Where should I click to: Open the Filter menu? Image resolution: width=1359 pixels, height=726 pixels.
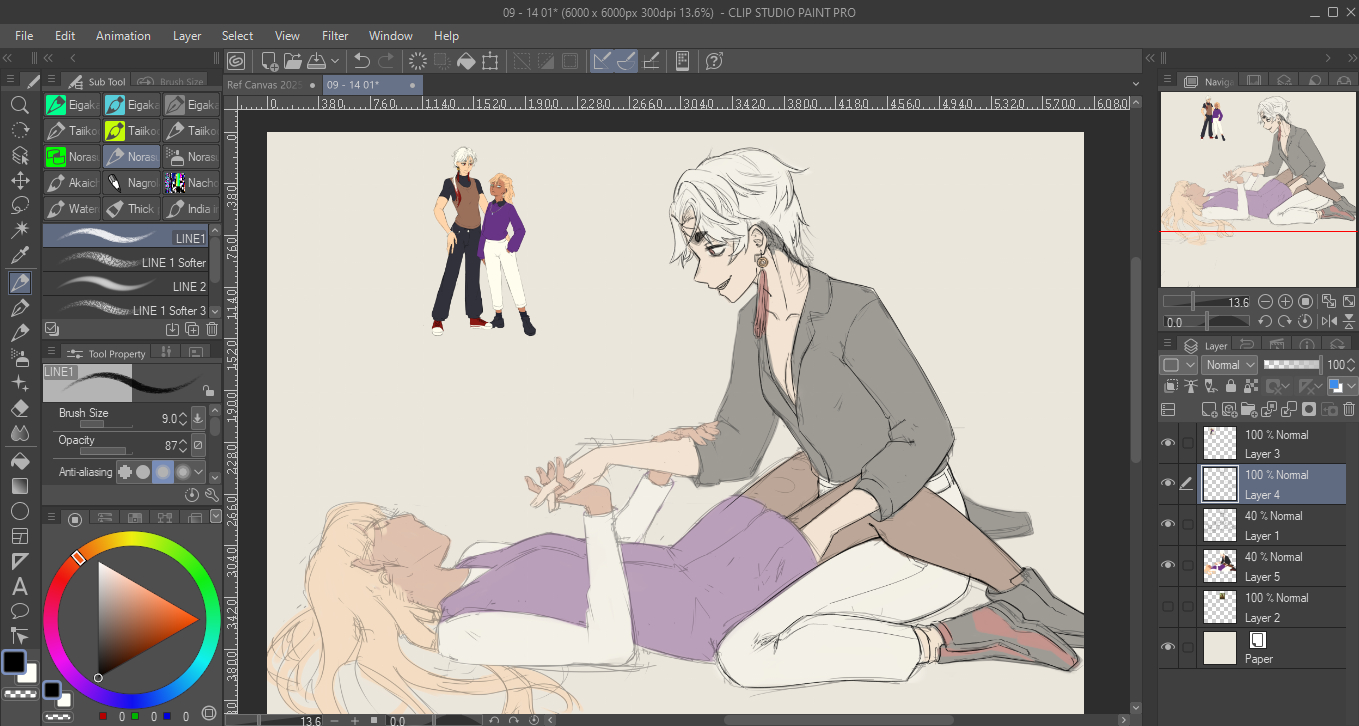click(x=335, y=36)
